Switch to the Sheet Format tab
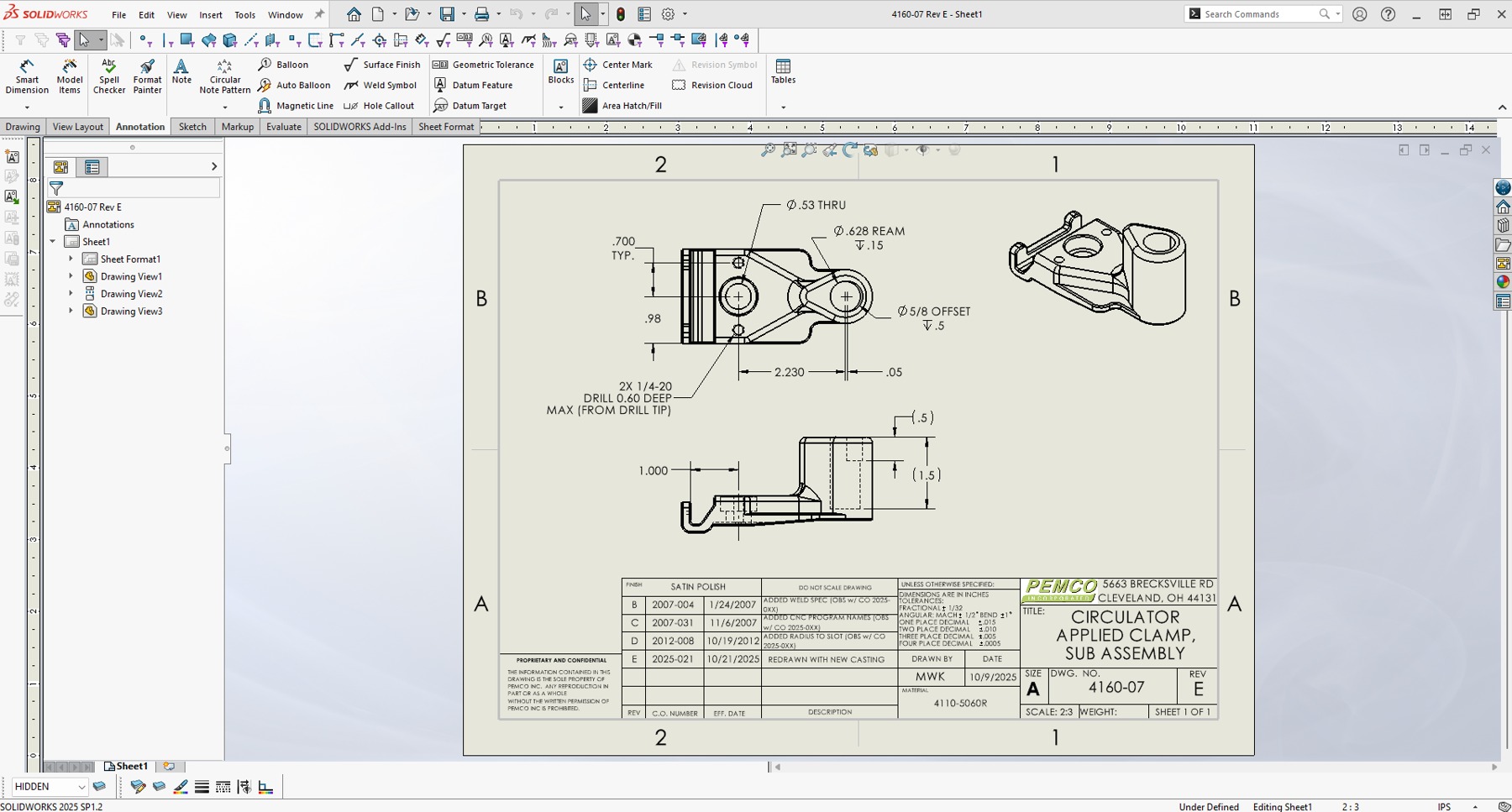The image size is (1512, 812). 446,127
